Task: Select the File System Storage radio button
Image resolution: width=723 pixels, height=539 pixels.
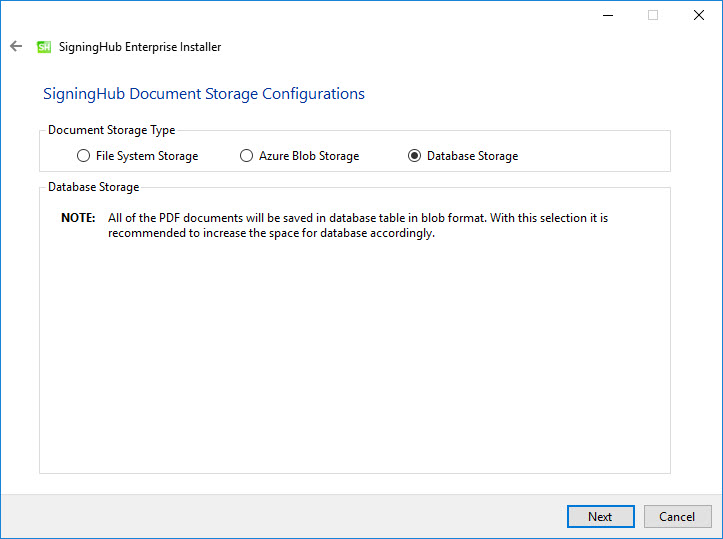Action: (83, 156)
